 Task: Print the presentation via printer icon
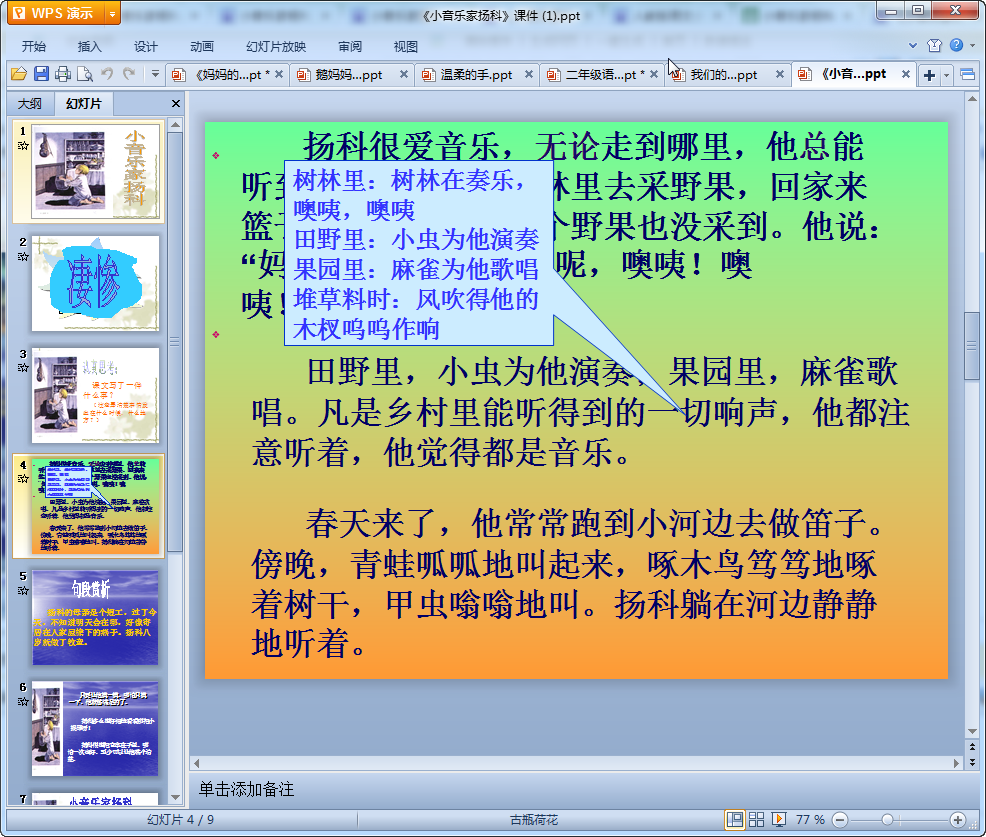click(63, 74)
